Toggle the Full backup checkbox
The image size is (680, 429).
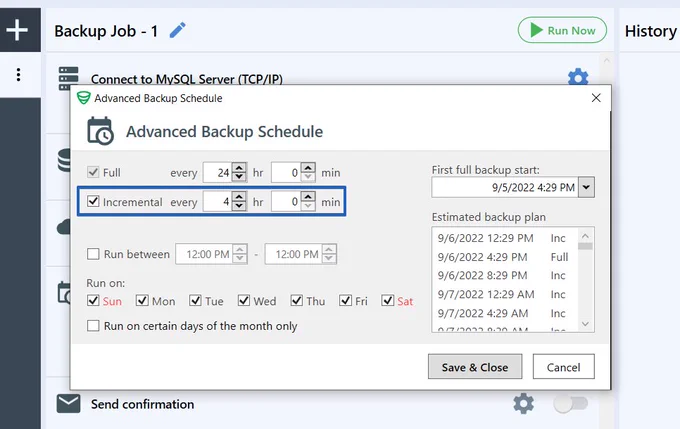pos(93,172)
